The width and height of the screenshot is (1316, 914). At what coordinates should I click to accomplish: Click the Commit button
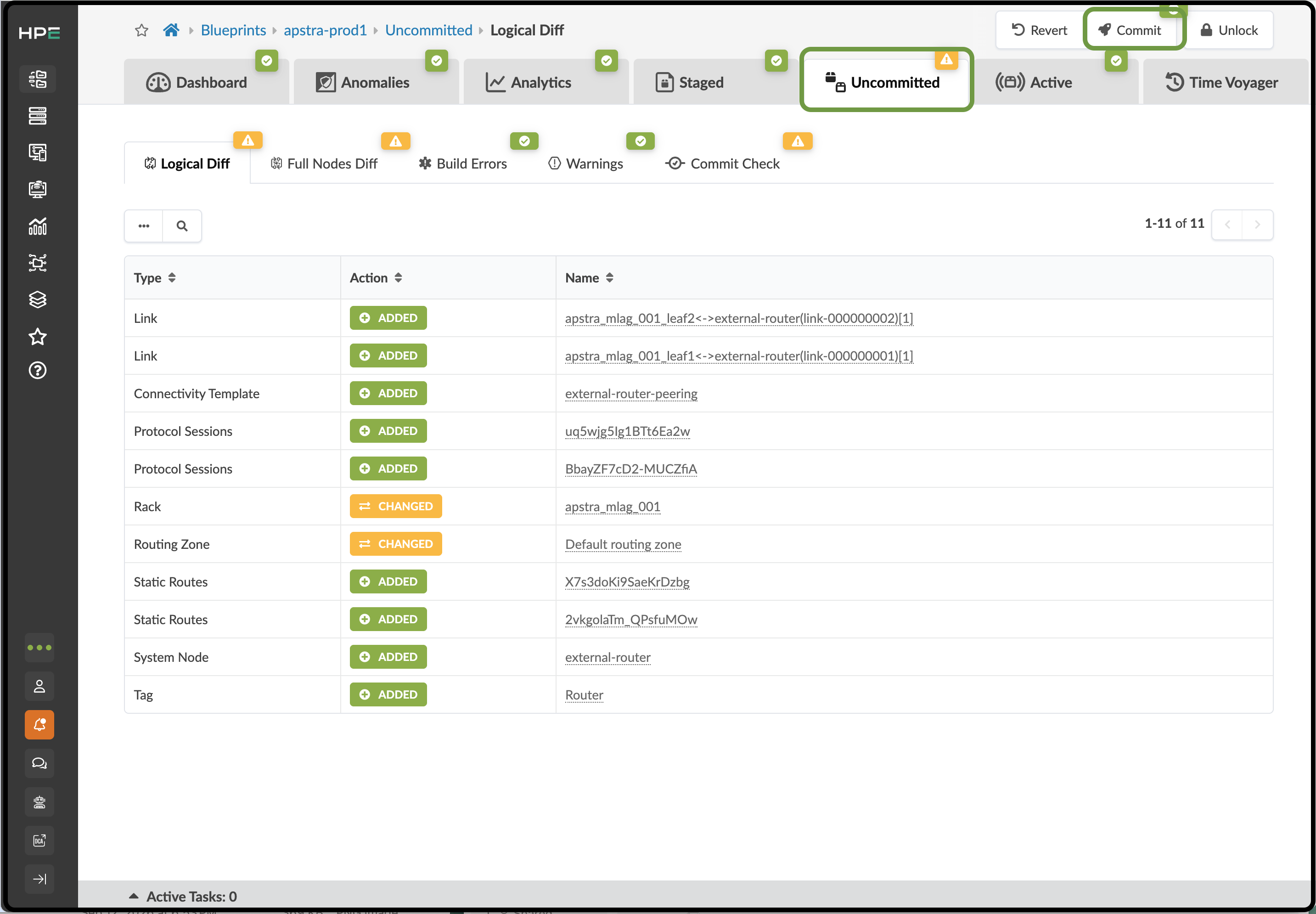1130,30
